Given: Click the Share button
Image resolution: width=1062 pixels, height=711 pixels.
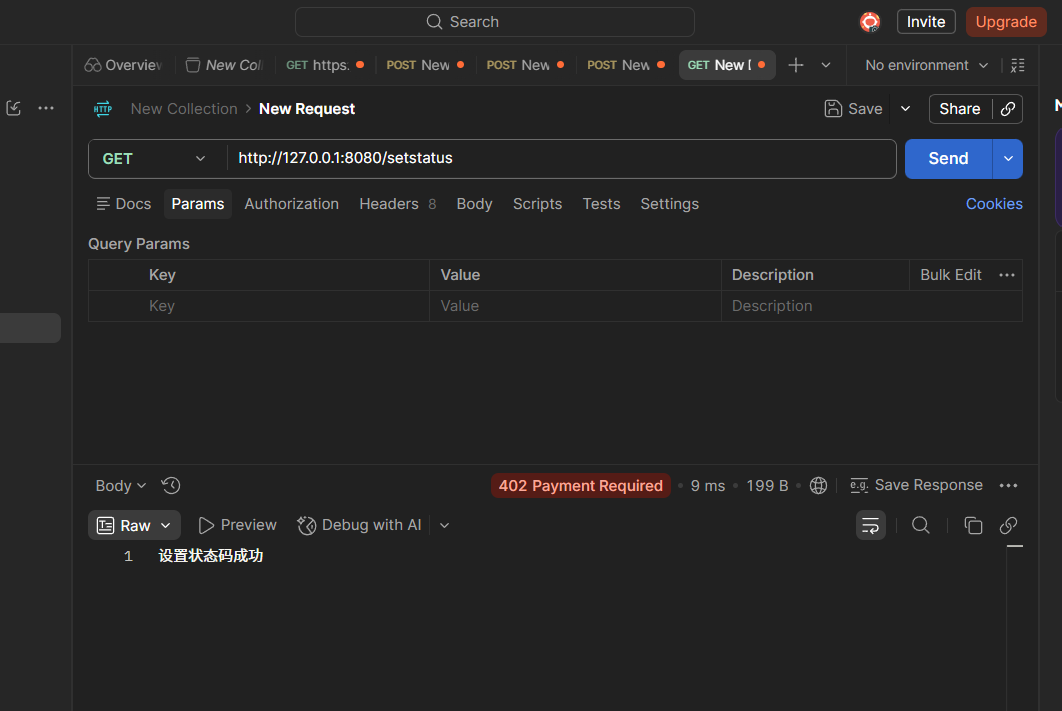Looking at the screenshot, I should [960, 109].
